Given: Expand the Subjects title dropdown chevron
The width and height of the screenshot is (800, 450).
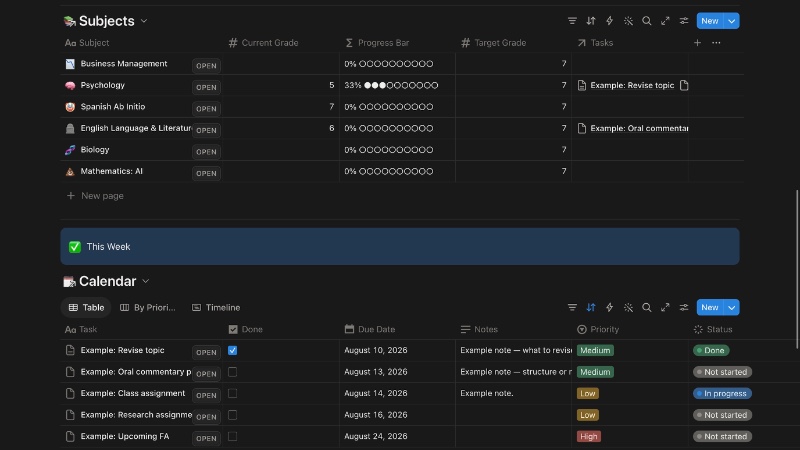Looking at the screenshot, I should [x=144, y=21].
